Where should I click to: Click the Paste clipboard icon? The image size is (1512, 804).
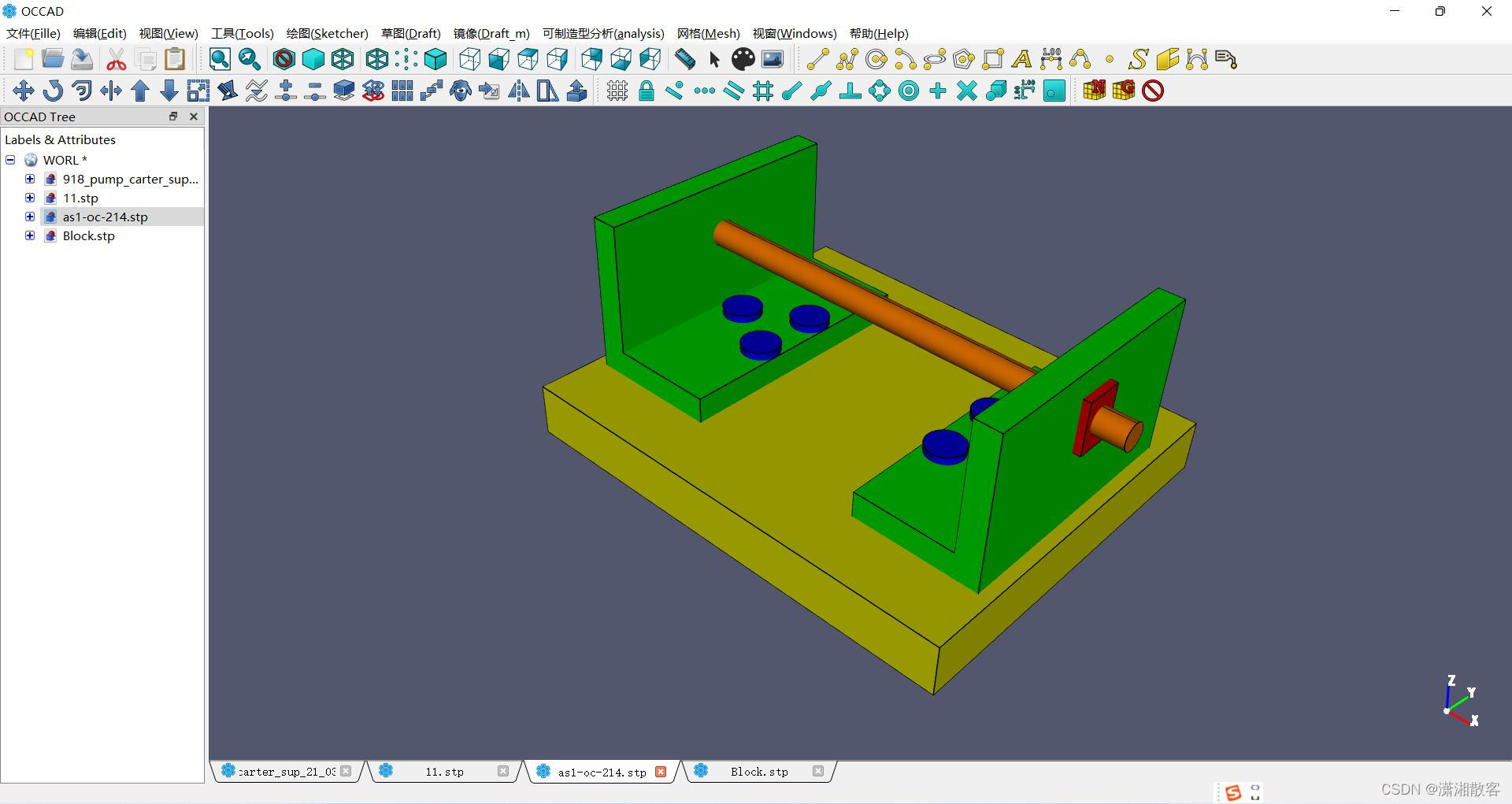(x=175, y=59)
